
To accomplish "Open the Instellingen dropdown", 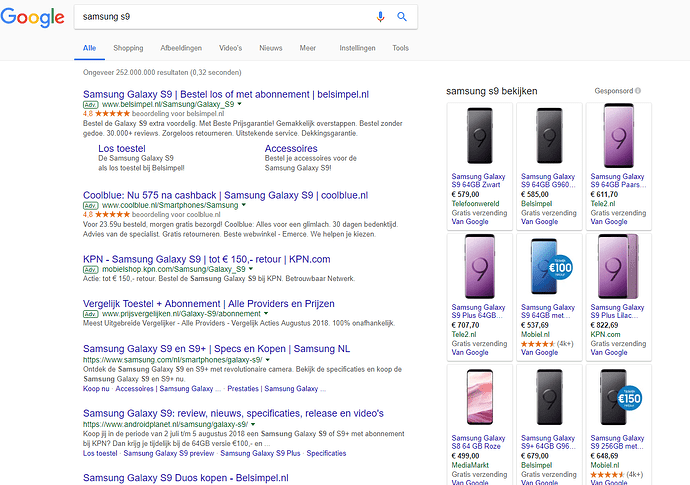I will (357, 48).
